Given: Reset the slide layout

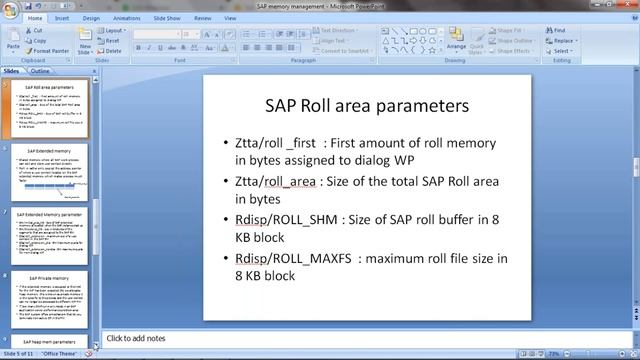Looking at the screenshot, I should 109,41.
